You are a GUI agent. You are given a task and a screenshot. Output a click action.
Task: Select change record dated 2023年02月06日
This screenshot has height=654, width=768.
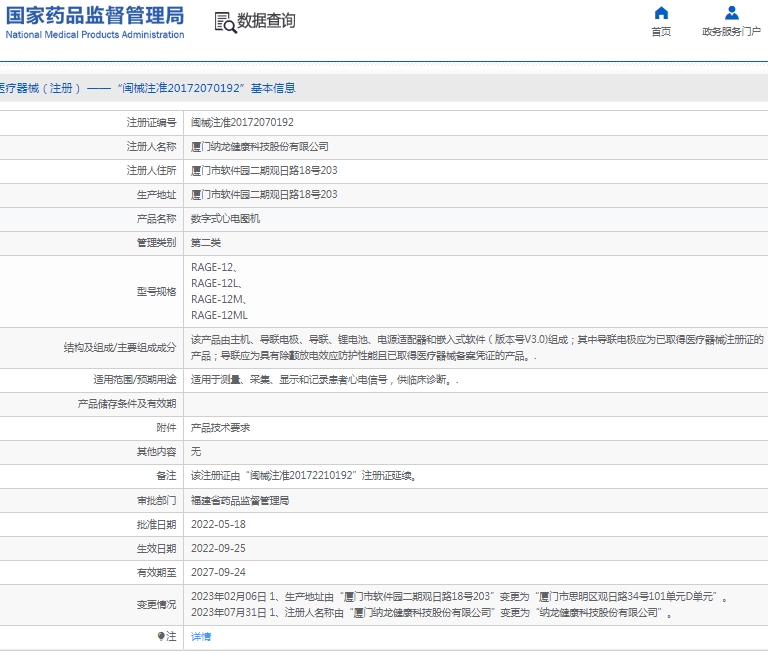(x=459, y=597)
